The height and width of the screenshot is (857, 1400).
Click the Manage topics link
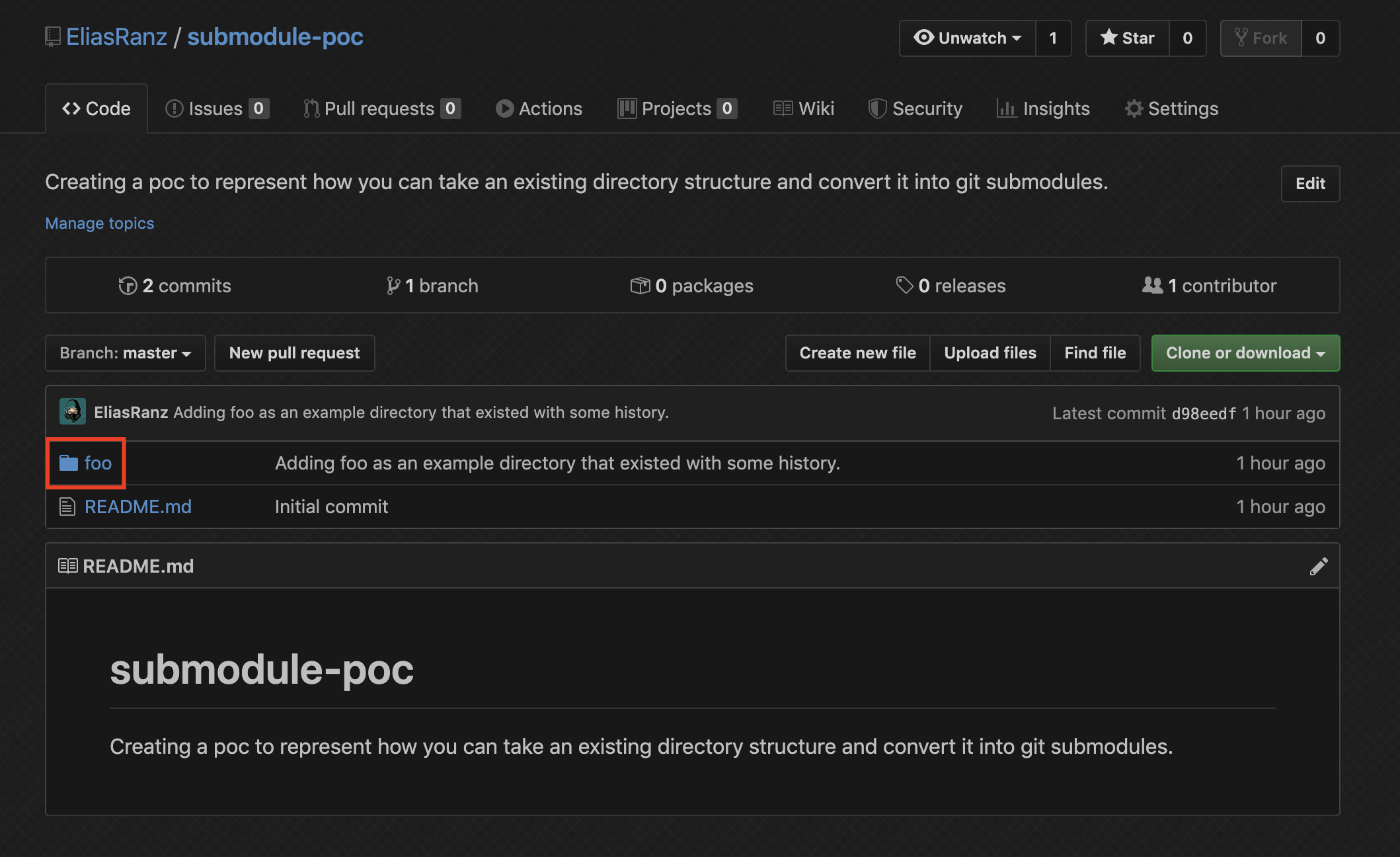tap(100, 224)
